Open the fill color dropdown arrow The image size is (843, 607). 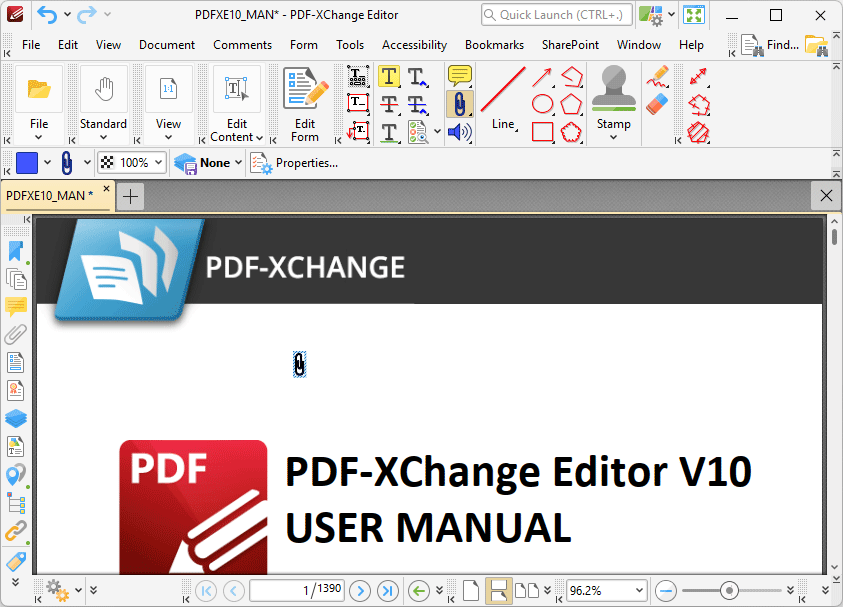47,162
